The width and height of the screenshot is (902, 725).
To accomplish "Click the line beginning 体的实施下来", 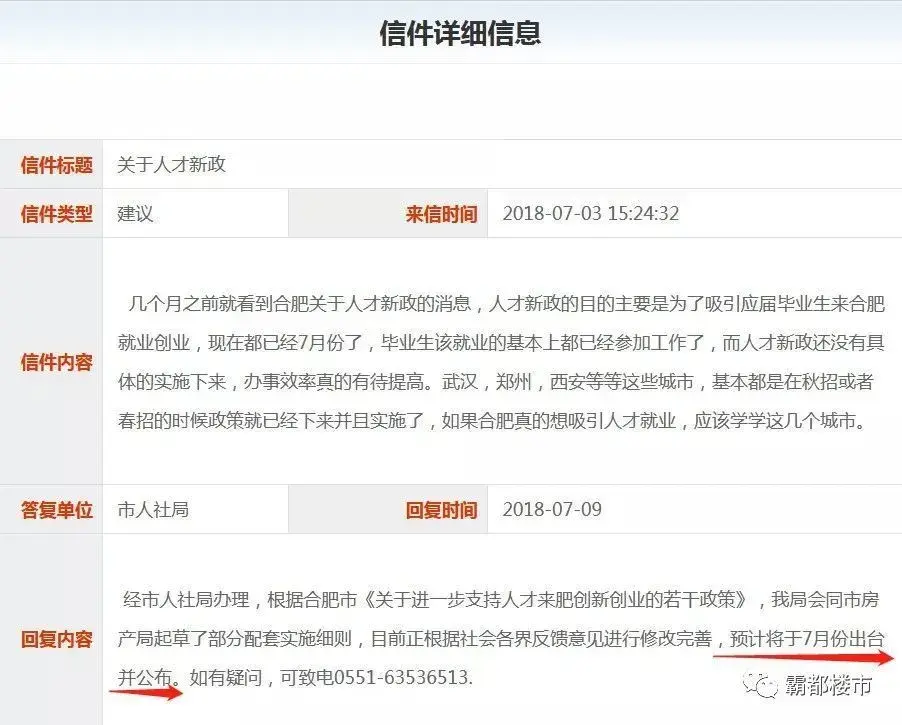I will point(496,381).
